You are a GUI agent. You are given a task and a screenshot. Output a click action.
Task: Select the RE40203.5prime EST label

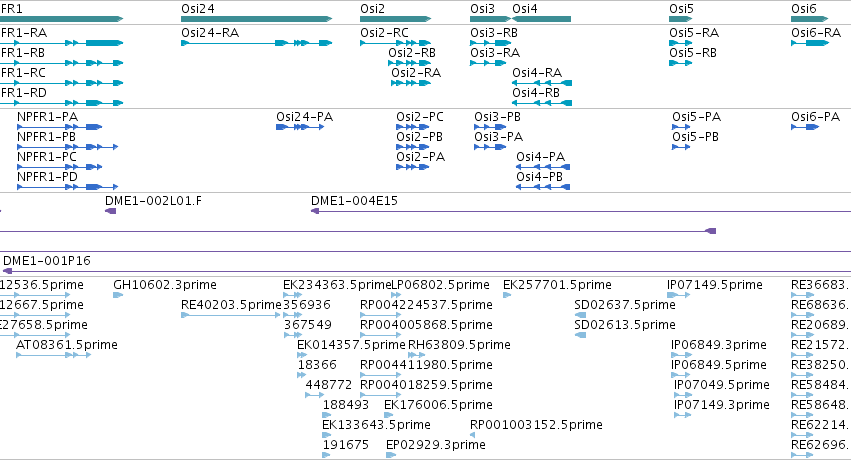[232, 305]
